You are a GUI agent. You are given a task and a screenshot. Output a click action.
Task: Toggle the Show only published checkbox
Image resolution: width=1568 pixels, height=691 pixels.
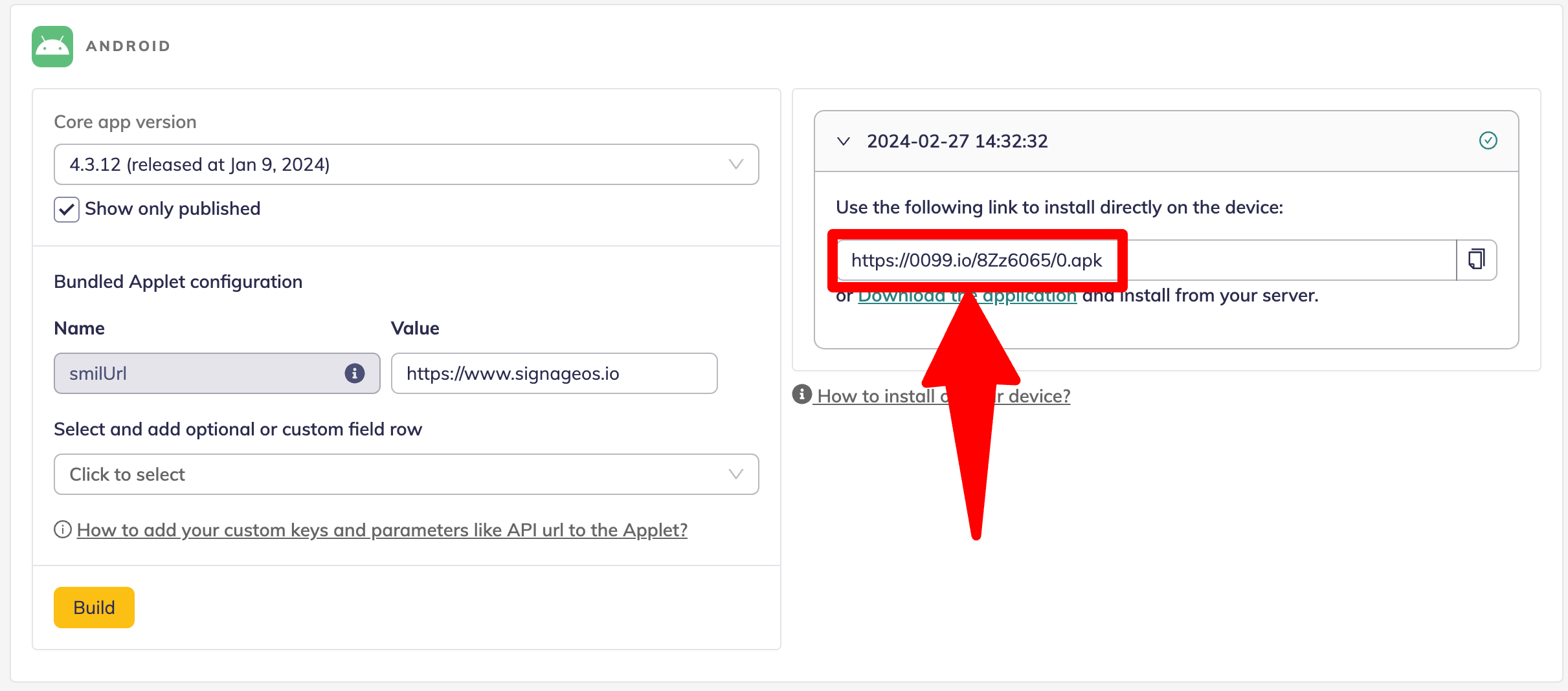(x=67, y=209)
